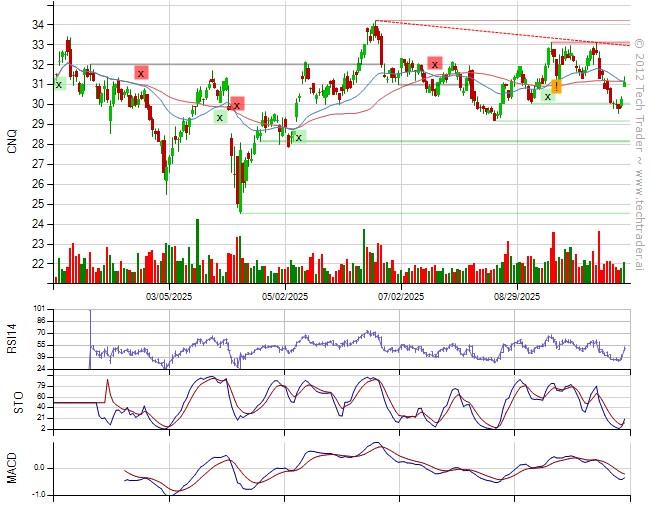The image size is (657, 514).
Task: Click the 08/29/2025 date label
Action: pos(515,297)
